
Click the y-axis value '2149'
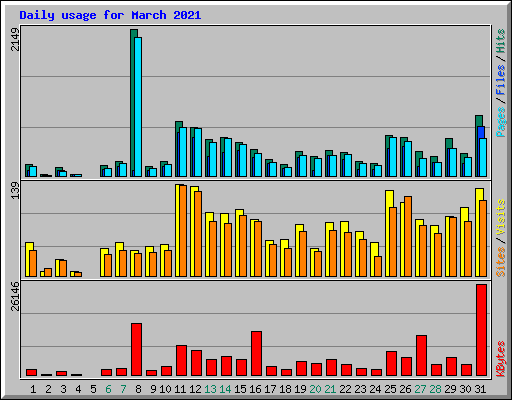15,39
